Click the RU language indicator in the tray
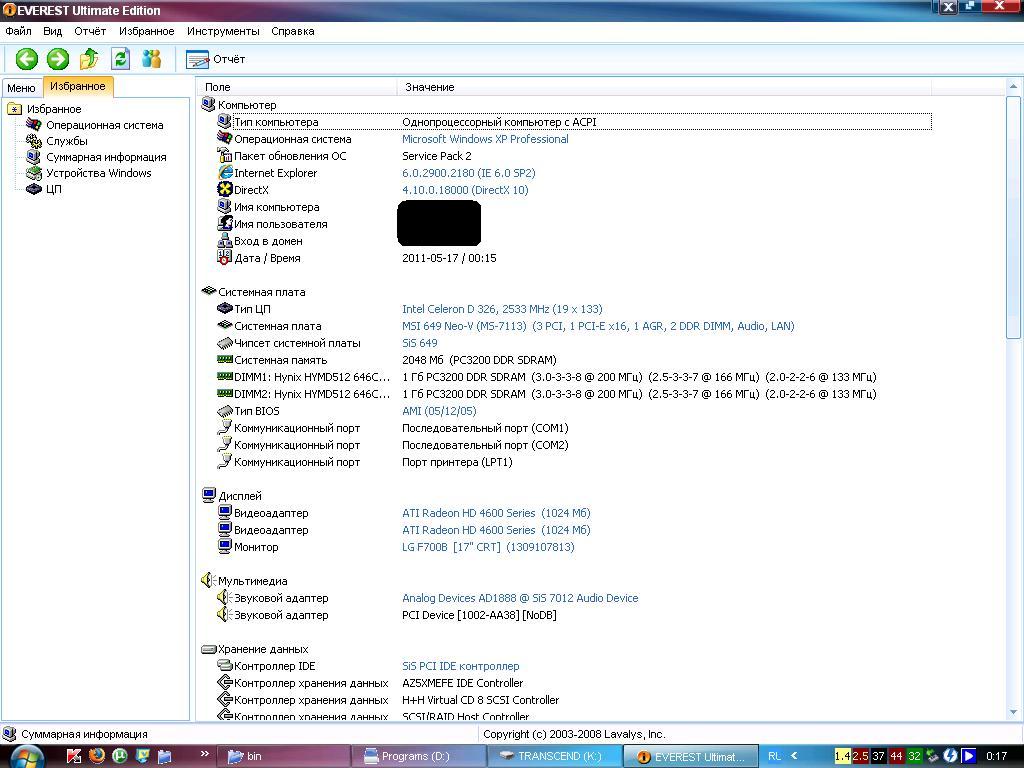Viewport: 1024px width, 768px height. tap(775, 756)
